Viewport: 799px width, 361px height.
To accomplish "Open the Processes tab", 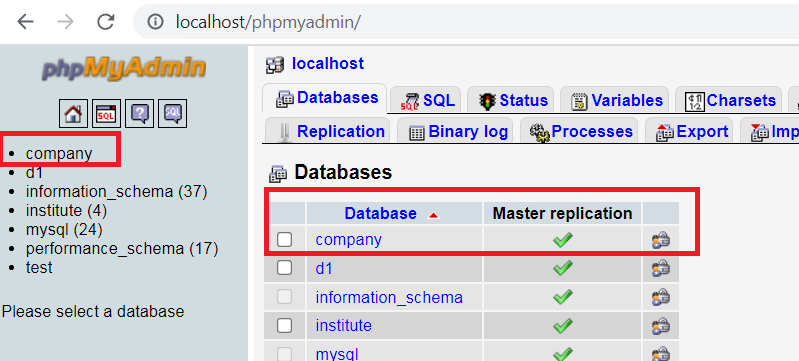I will [x=580, y=131].
